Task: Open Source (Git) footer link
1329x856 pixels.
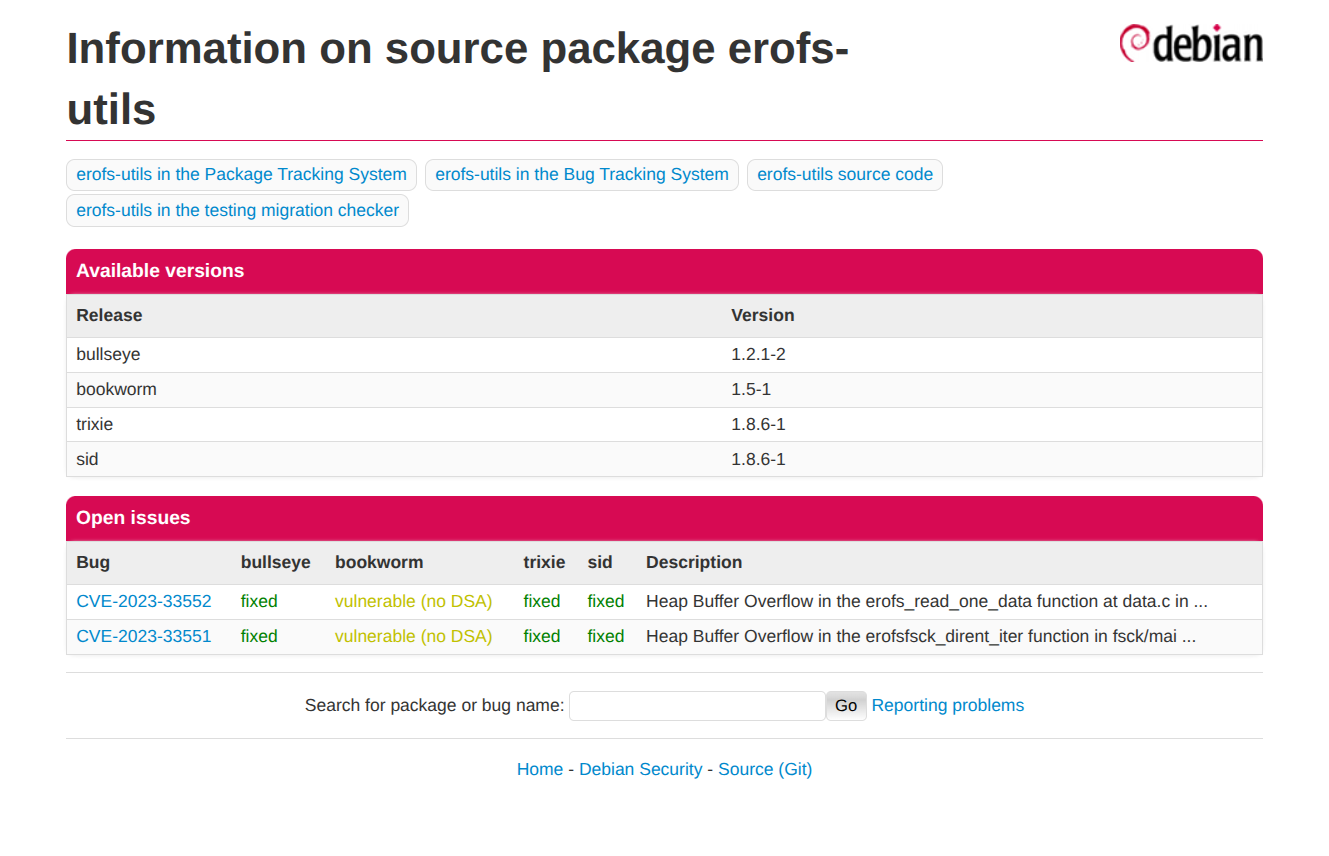Action: (x=765, y=770)
